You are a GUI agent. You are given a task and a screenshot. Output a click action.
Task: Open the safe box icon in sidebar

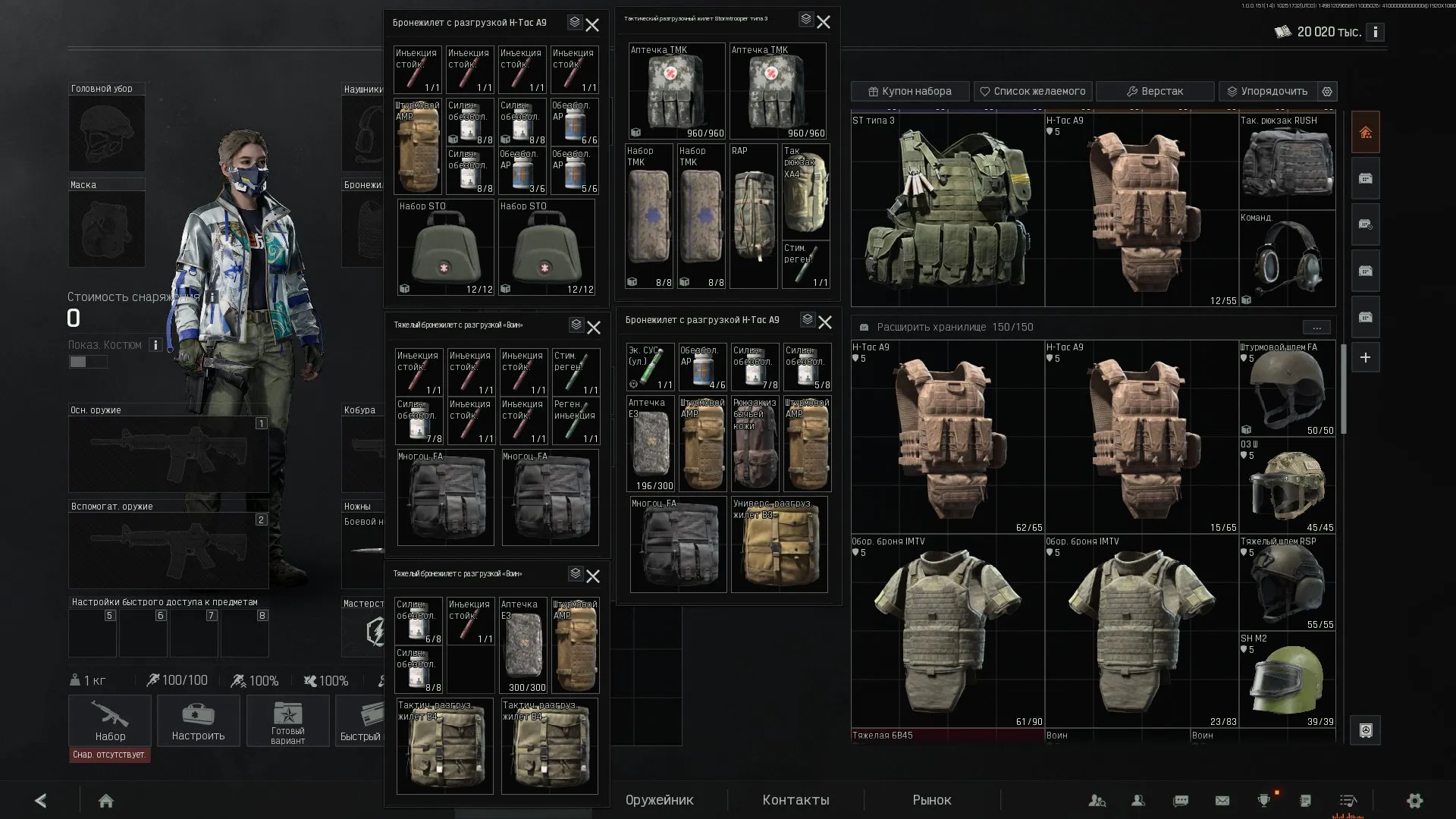1365,730
